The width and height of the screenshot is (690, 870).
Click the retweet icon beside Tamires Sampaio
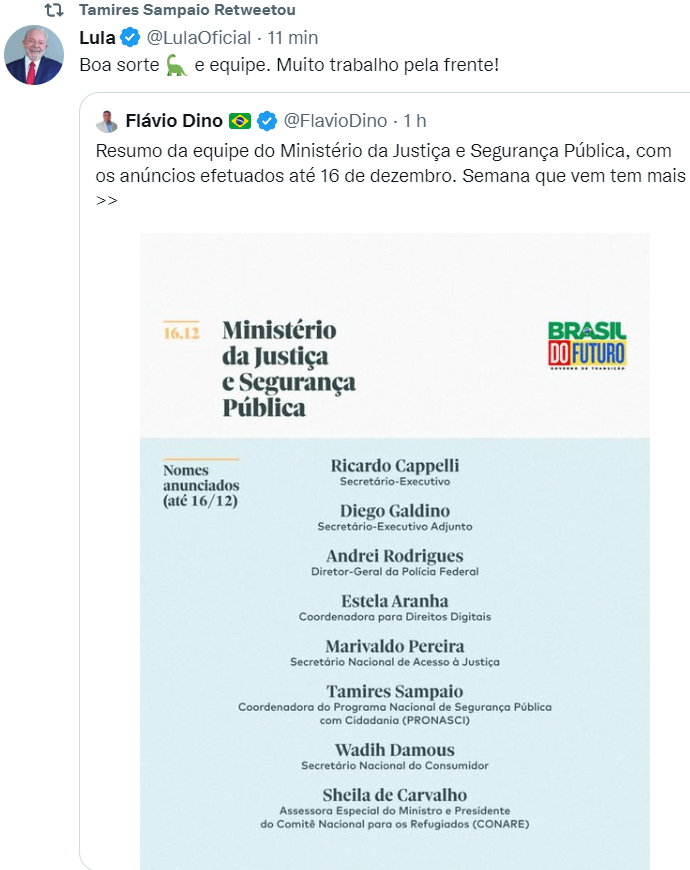click(54, 11)
